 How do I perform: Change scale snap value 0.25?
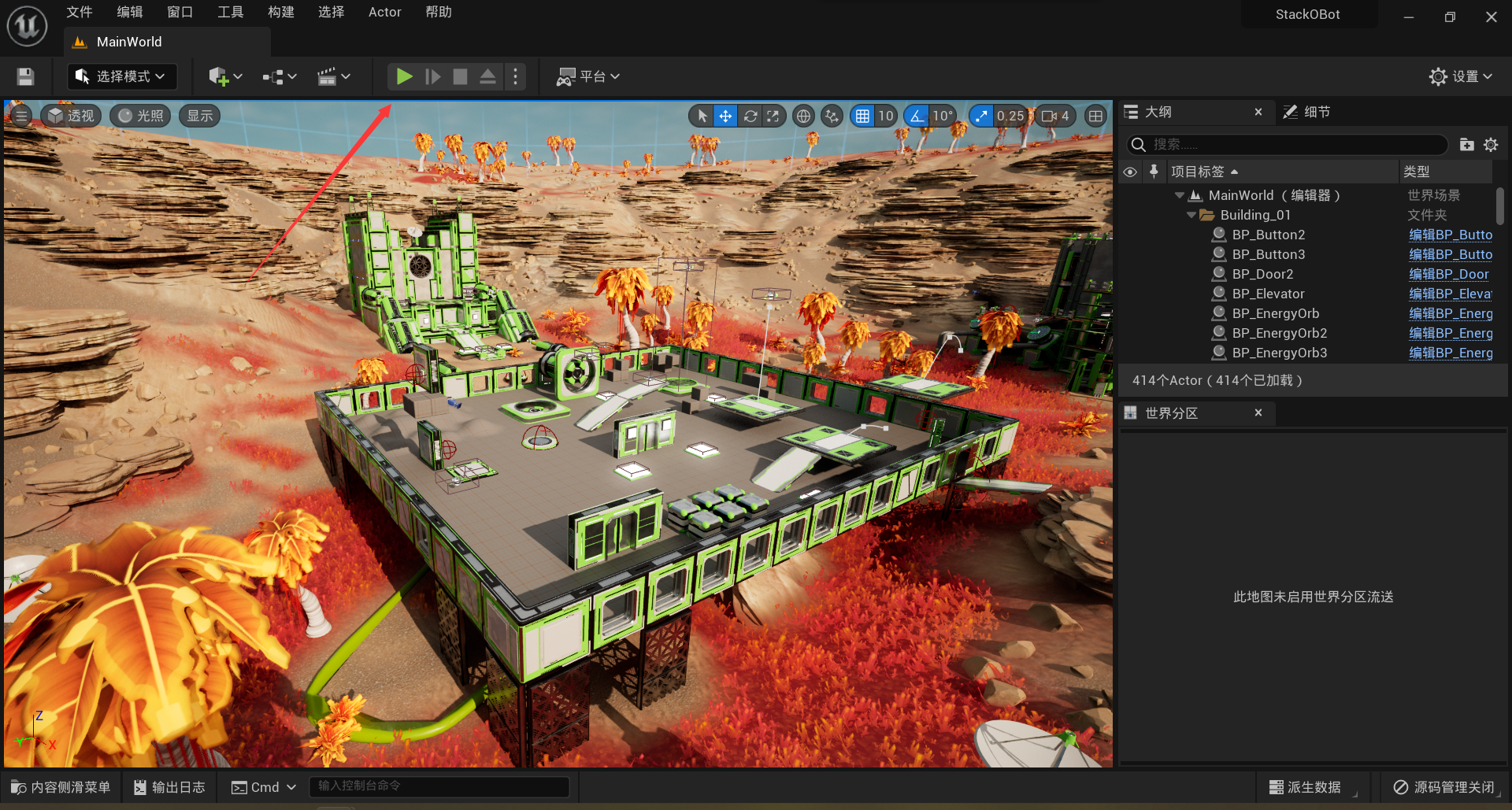[x=1010, y=116]
